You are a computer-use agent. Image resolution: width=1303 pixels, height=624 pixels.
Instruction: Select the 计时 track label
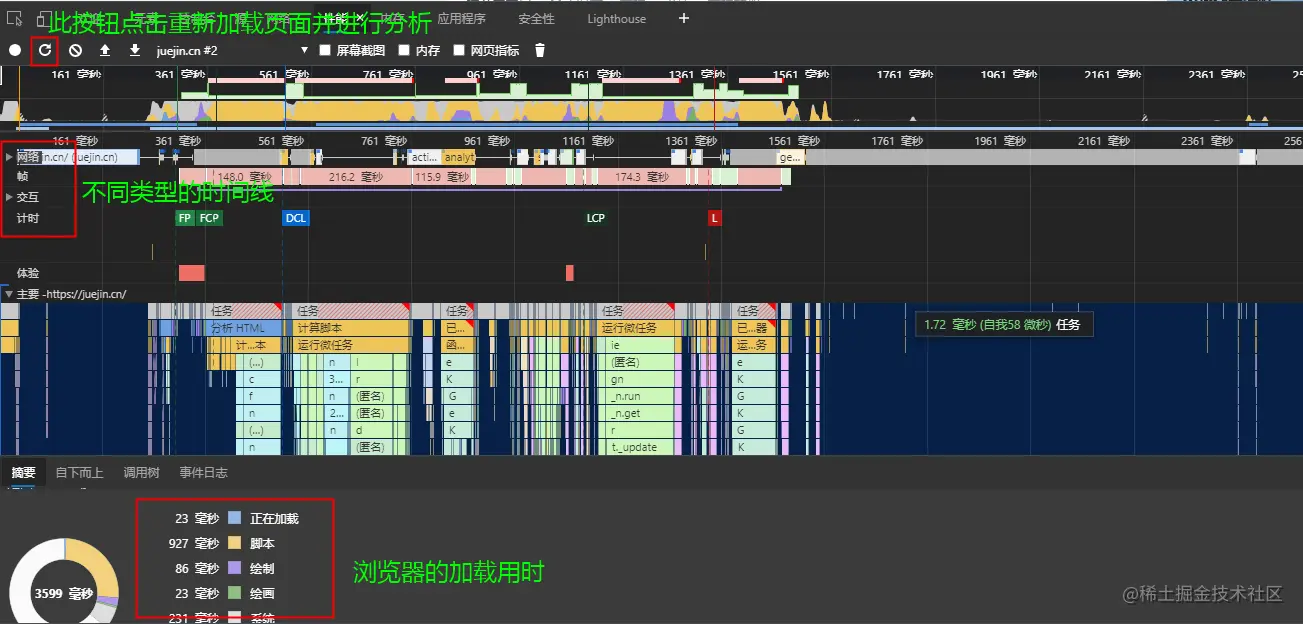point(28,218)
